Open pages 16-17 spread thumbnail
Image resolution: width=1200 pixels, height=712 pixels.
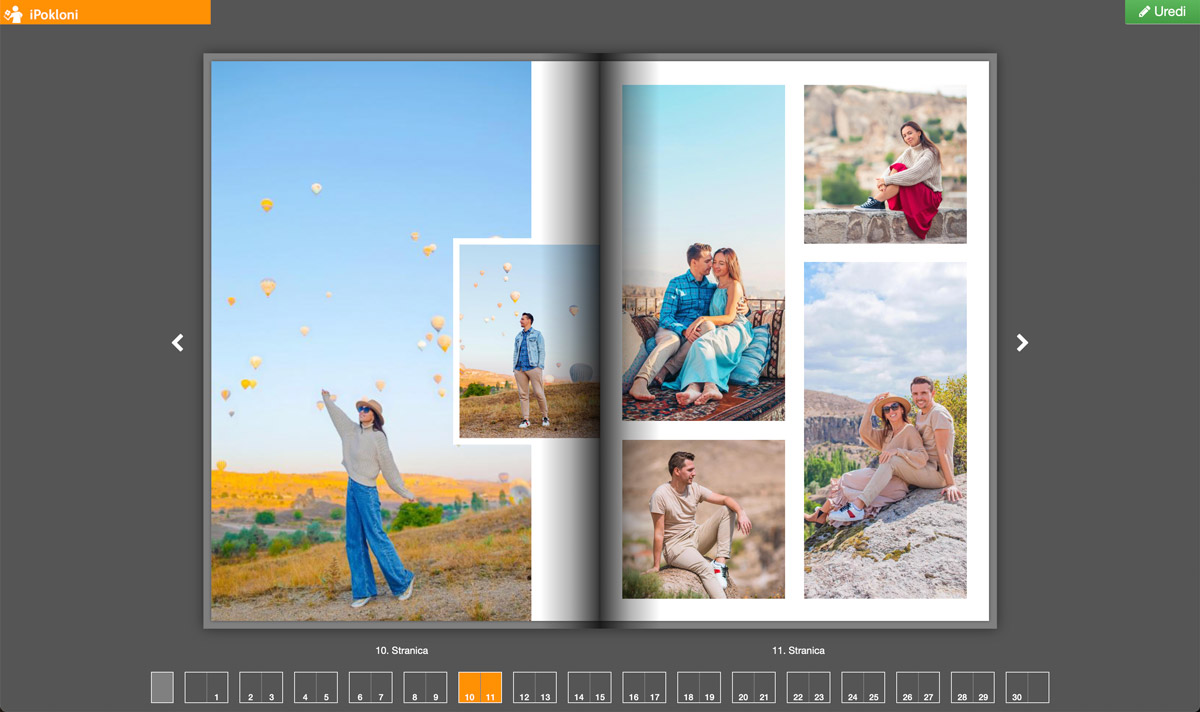pyautogui.click(x=644, y=687)
